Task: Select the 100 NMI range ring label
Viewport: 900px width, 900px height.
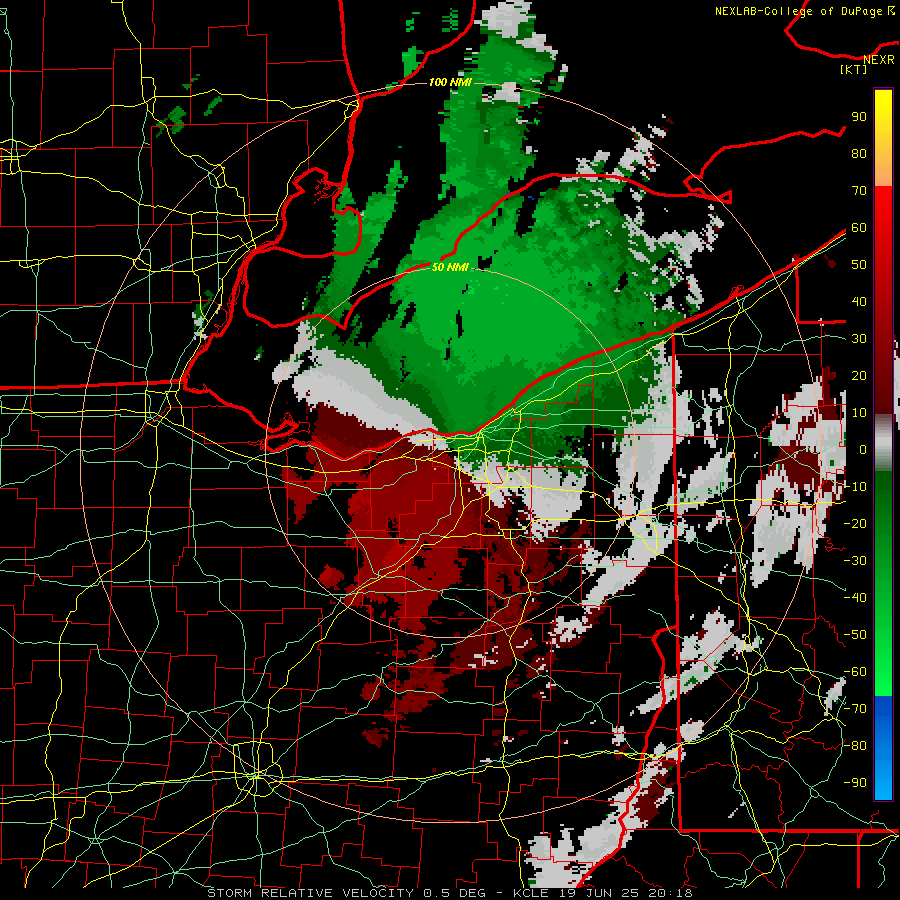Action: [450, 82]
